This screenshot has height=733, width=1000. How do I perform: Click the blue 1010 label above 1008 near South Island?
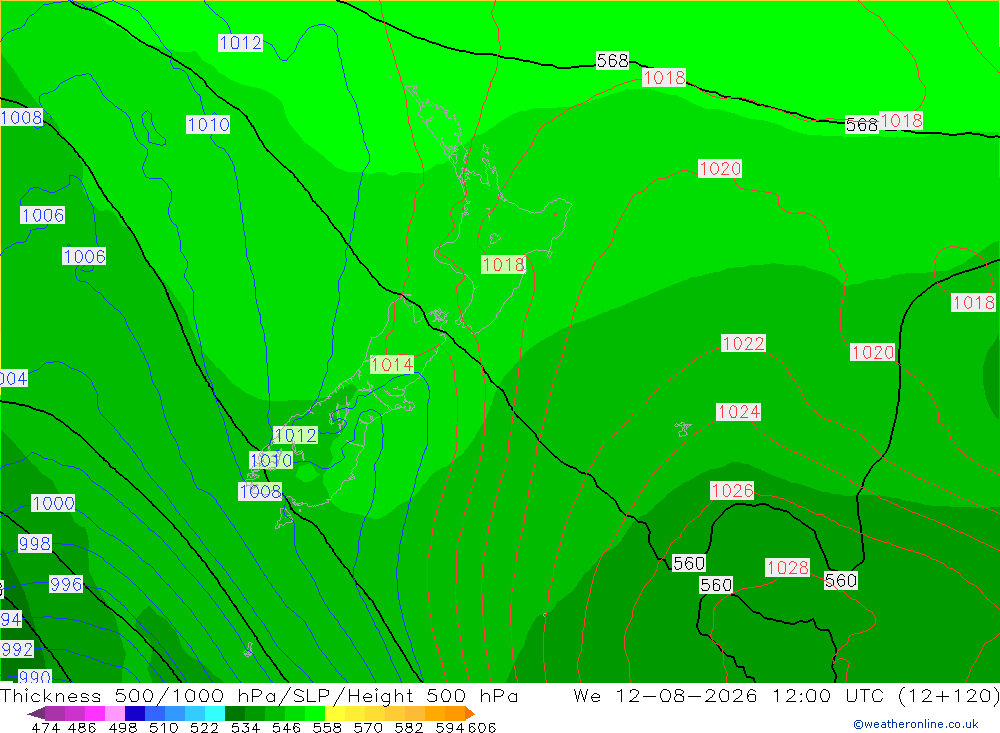point(271,460)
